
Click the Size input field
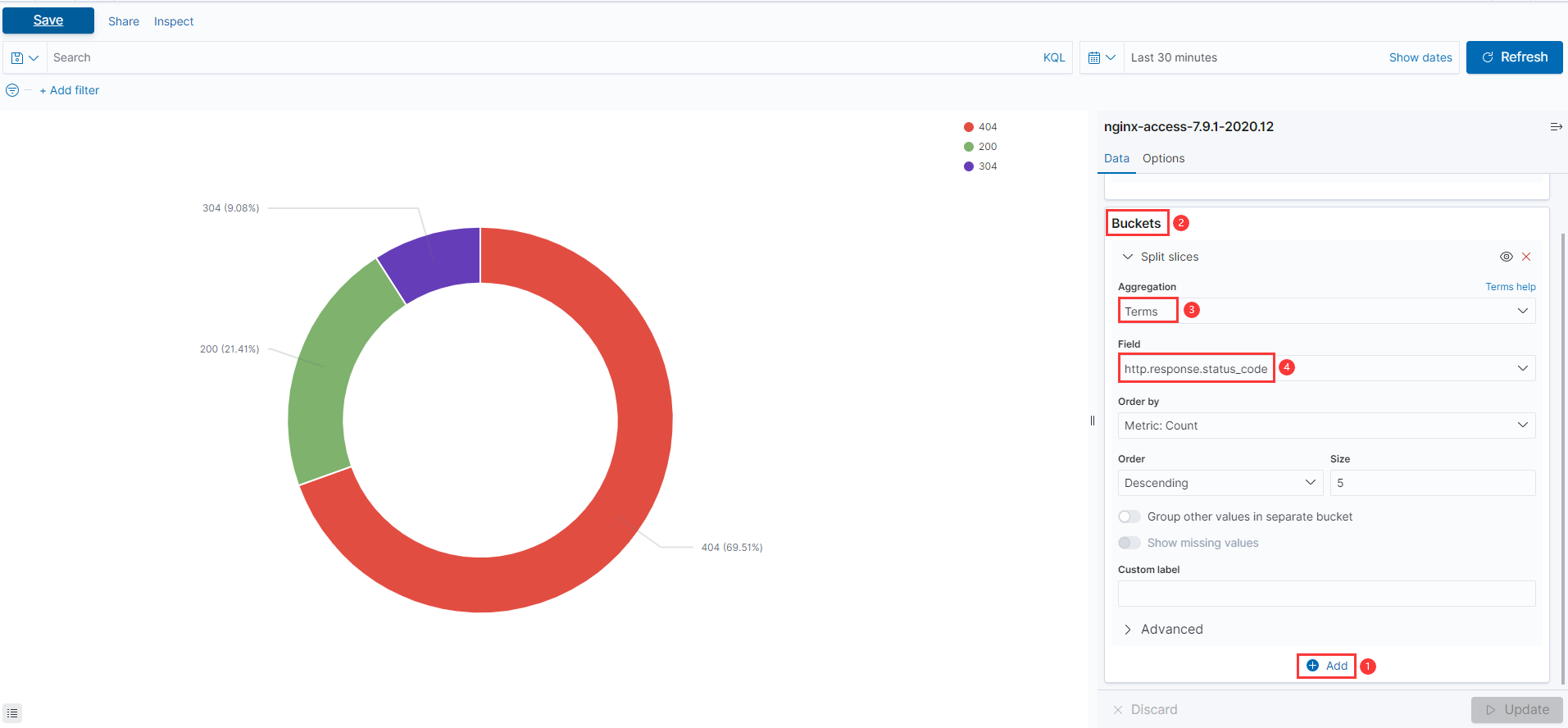(1432, 483)
